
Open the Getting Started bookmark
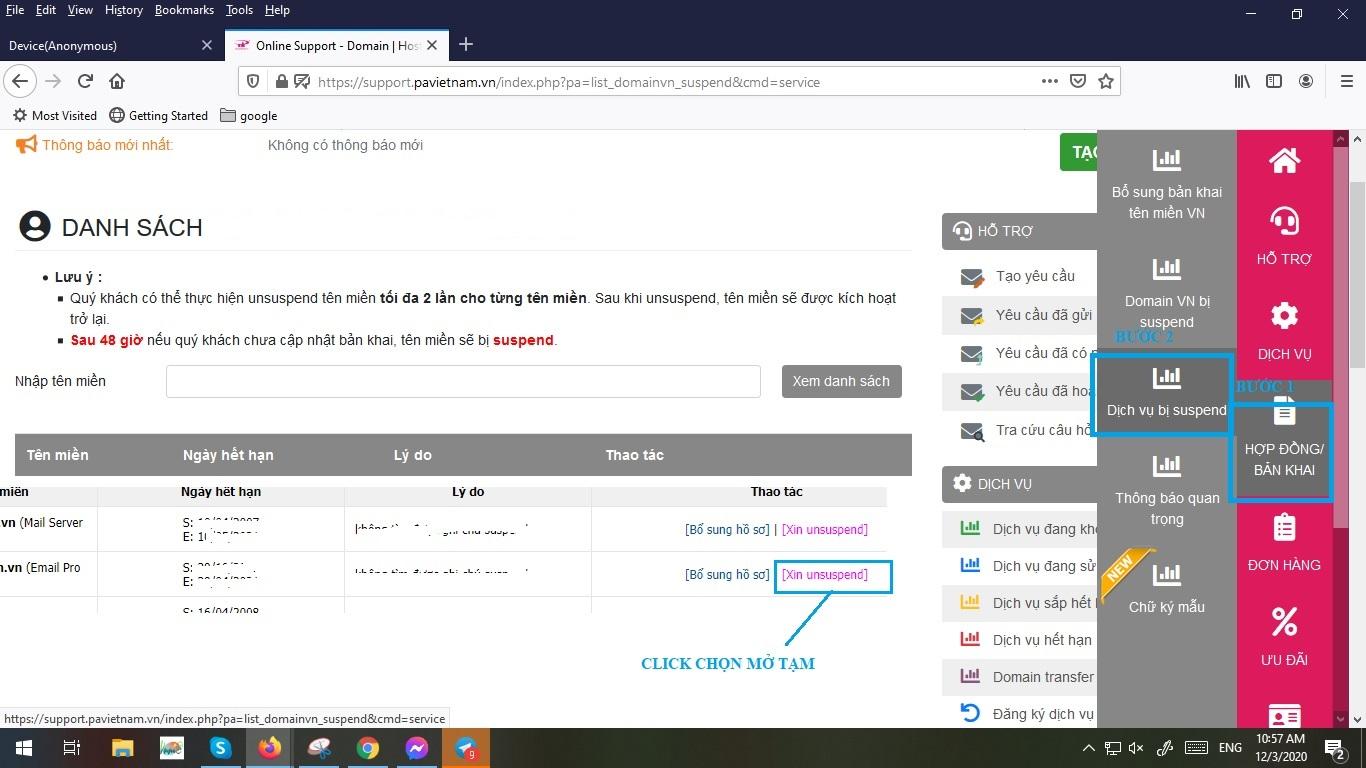click(159, 116)
